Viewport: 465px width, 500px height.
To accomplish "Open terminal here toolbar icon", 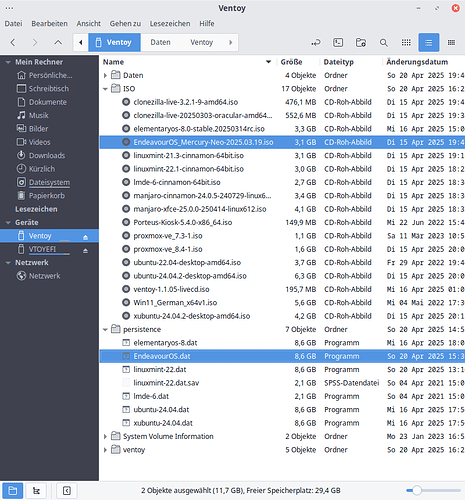I will (x=338, y=42).
